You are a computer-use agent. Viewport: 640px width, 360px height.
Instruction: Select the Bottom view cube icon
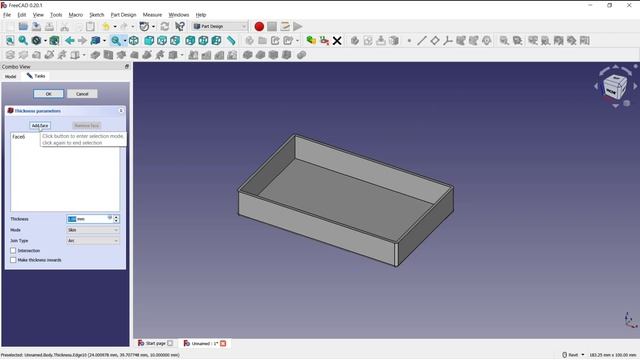(203, 40)
